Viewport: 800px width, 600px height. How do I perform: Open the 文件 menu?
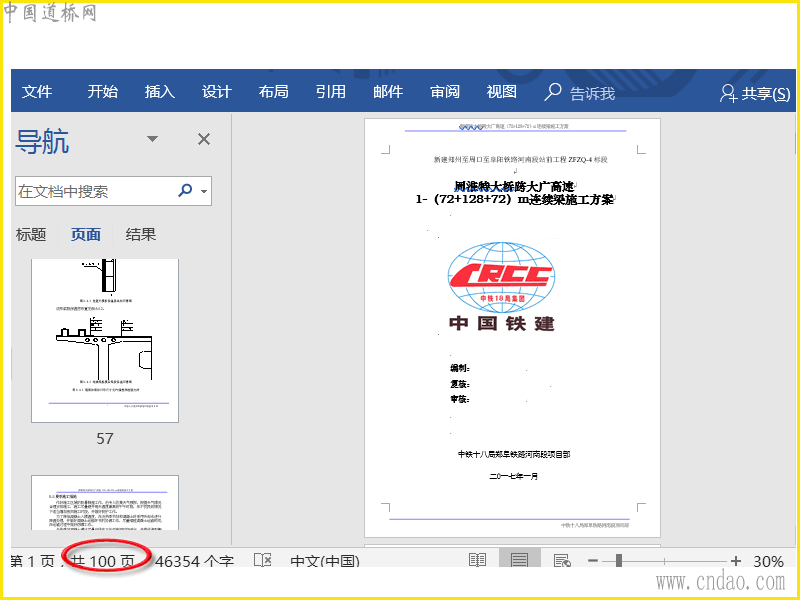point(37,92)
